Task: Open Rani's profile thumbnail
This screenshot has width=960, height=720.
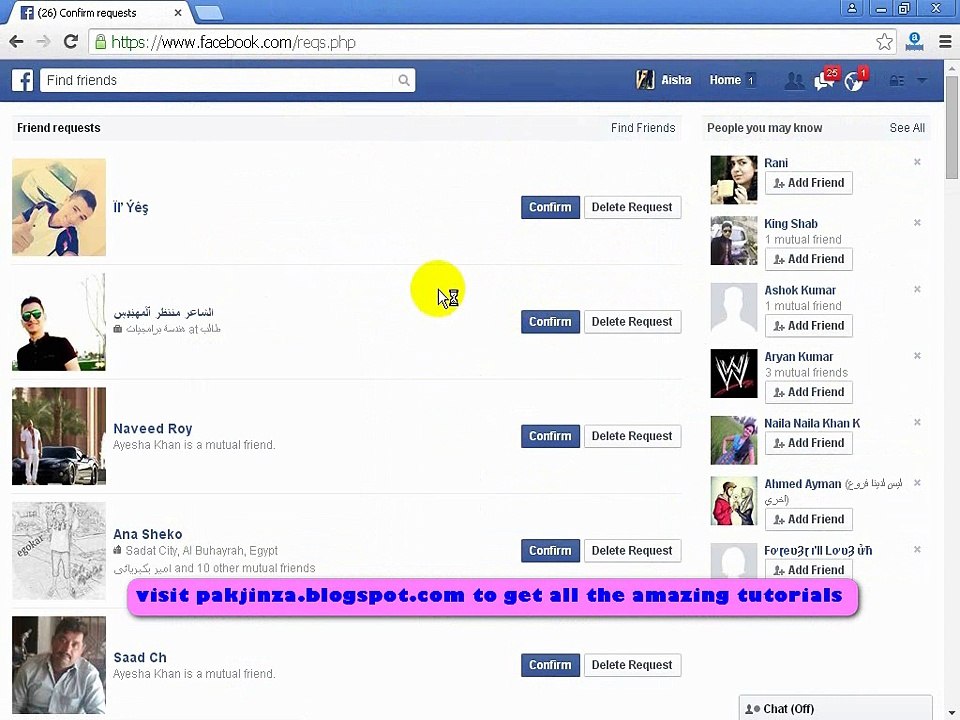Action: [733, 180]
